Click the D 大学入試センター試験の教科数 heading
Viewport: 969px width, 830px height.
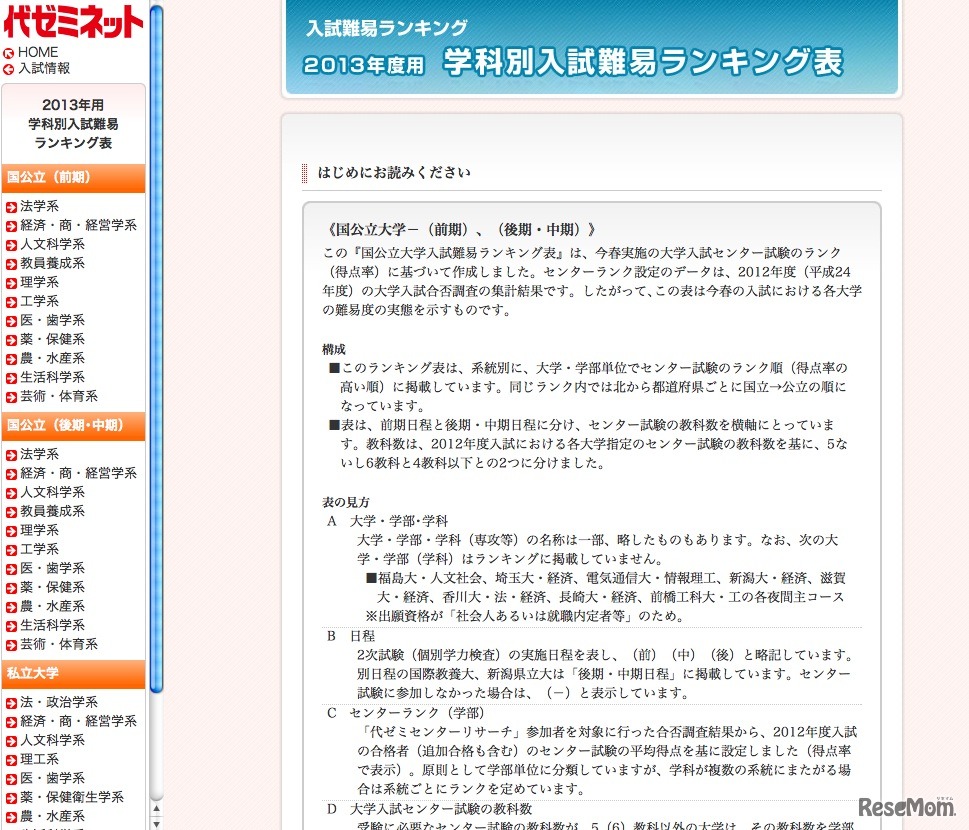coord(429,809)
